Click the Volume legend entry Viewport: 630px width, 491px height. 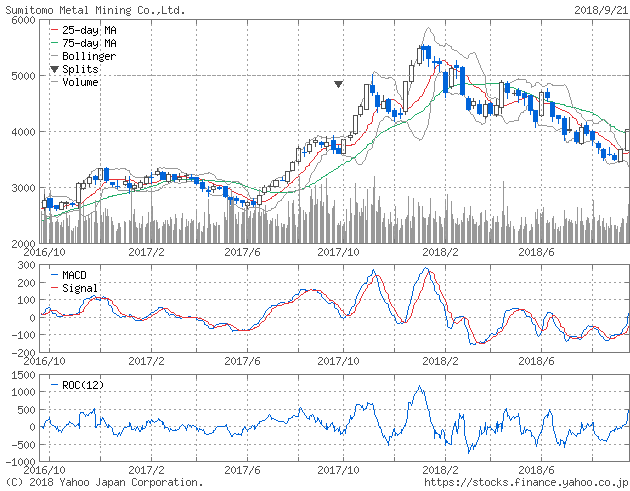point(80,82)
